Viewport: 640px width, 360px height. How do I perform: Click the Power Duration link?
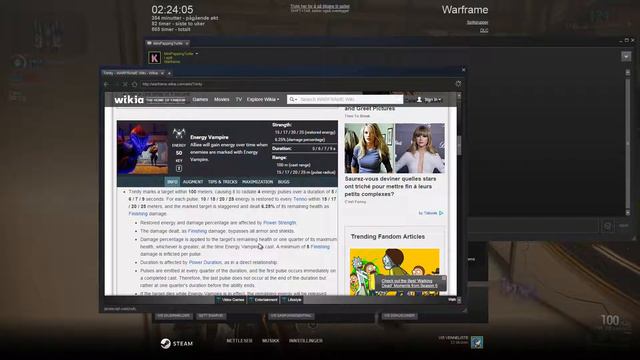205,262
